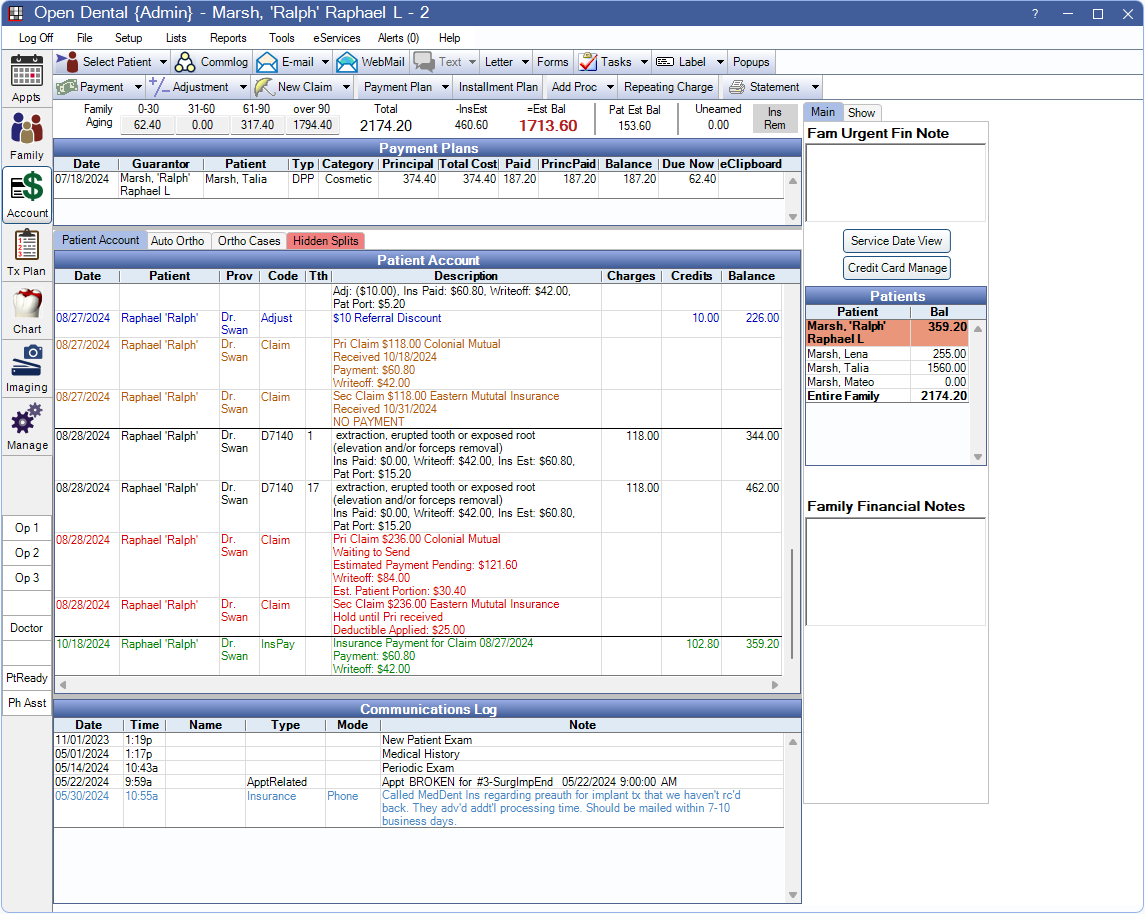Click the Patient Account vertical scrollbar thumb
Screen dimensions: 1145x914
[x=792, y=603]
